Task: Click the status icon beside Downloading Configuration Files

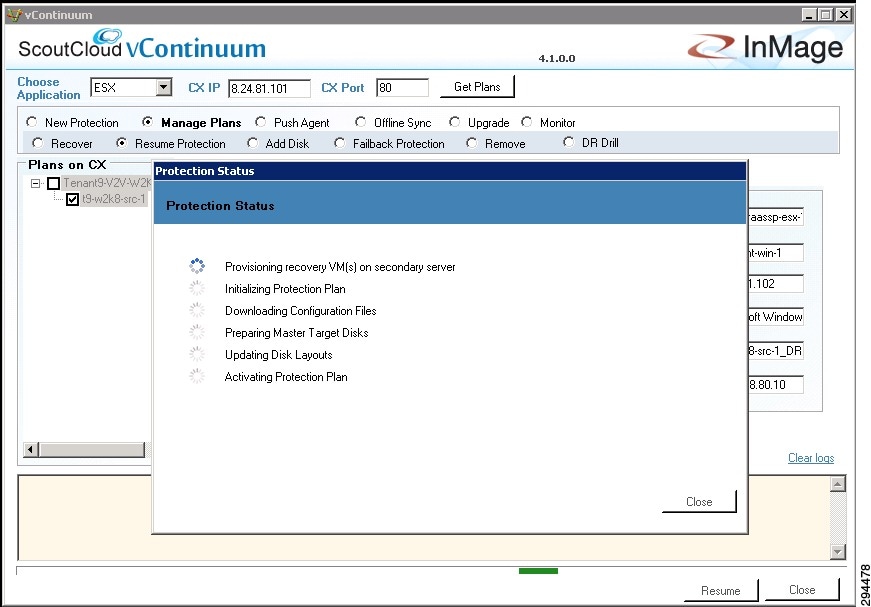Action: coord(197,310)
